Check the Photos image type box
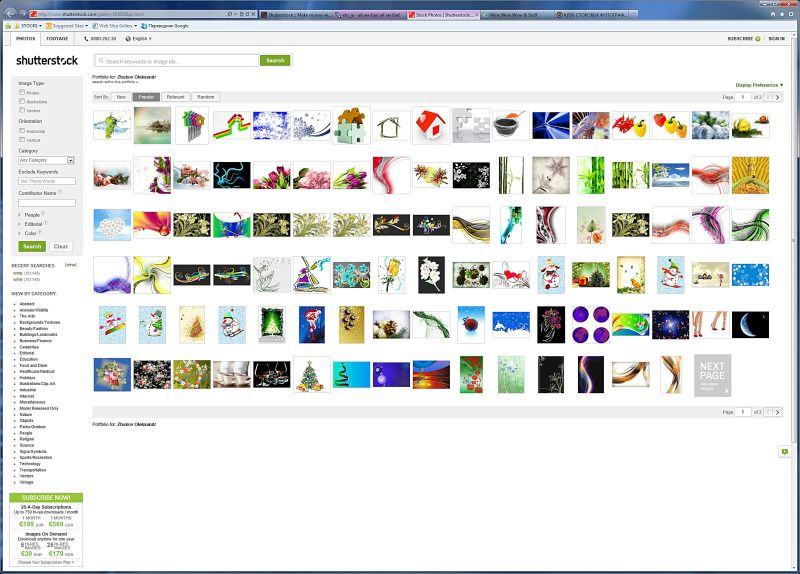Viewport: 800px width, 574px height. pyautogui.click(x=22, y=92)
